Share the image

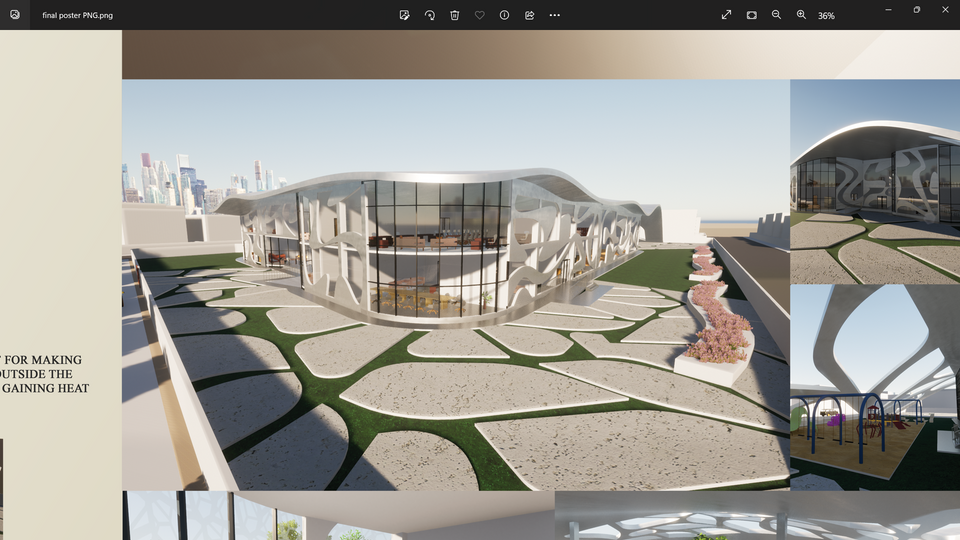pyautogui.click(x=529, y=15)
